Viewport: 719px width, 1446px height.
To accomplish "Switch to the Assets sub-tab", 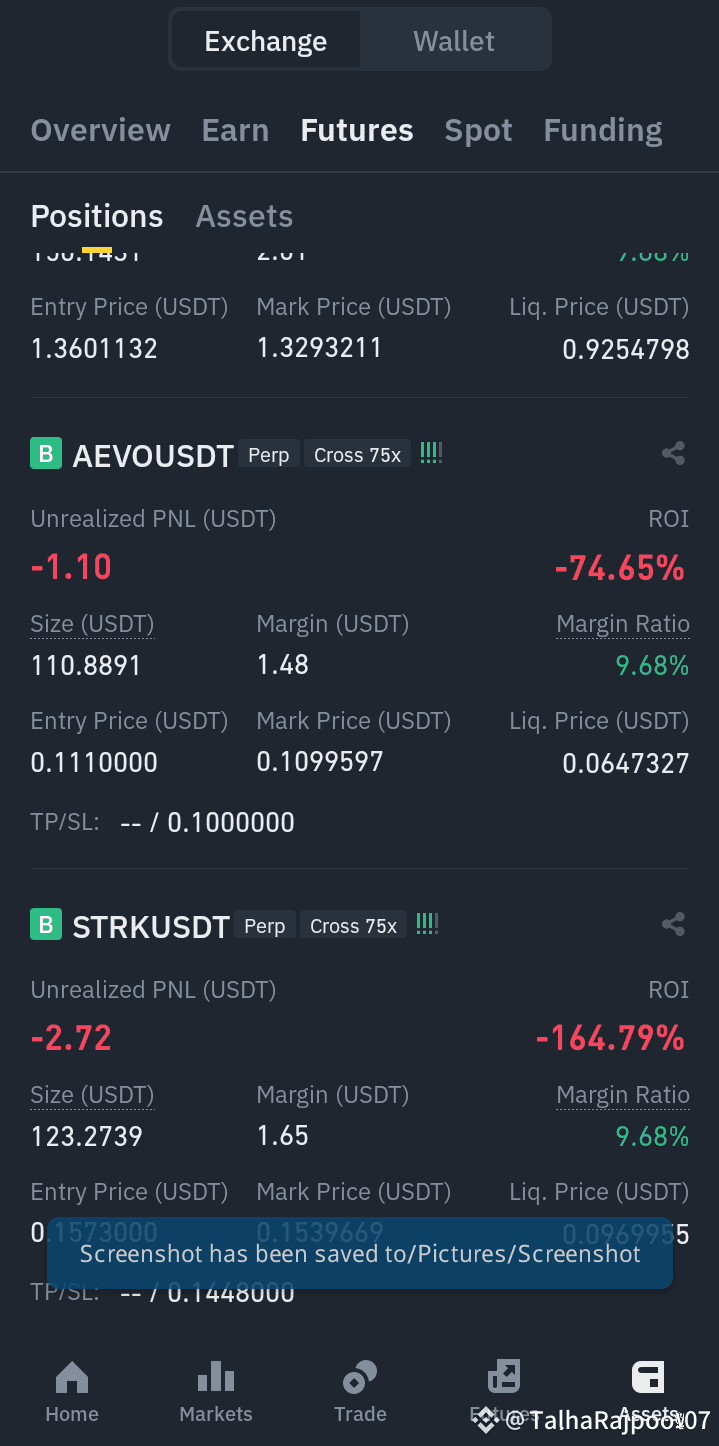I will click(244, 216).
